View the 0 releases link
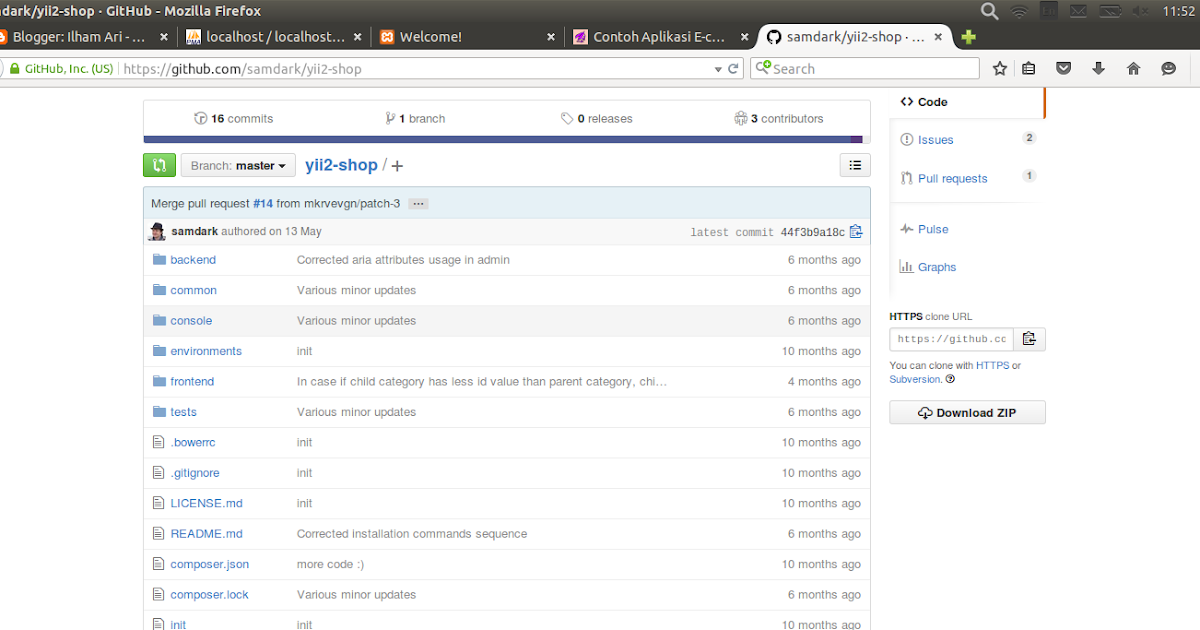The height and width of the screenshot is (630, 1200). (597, 119)
